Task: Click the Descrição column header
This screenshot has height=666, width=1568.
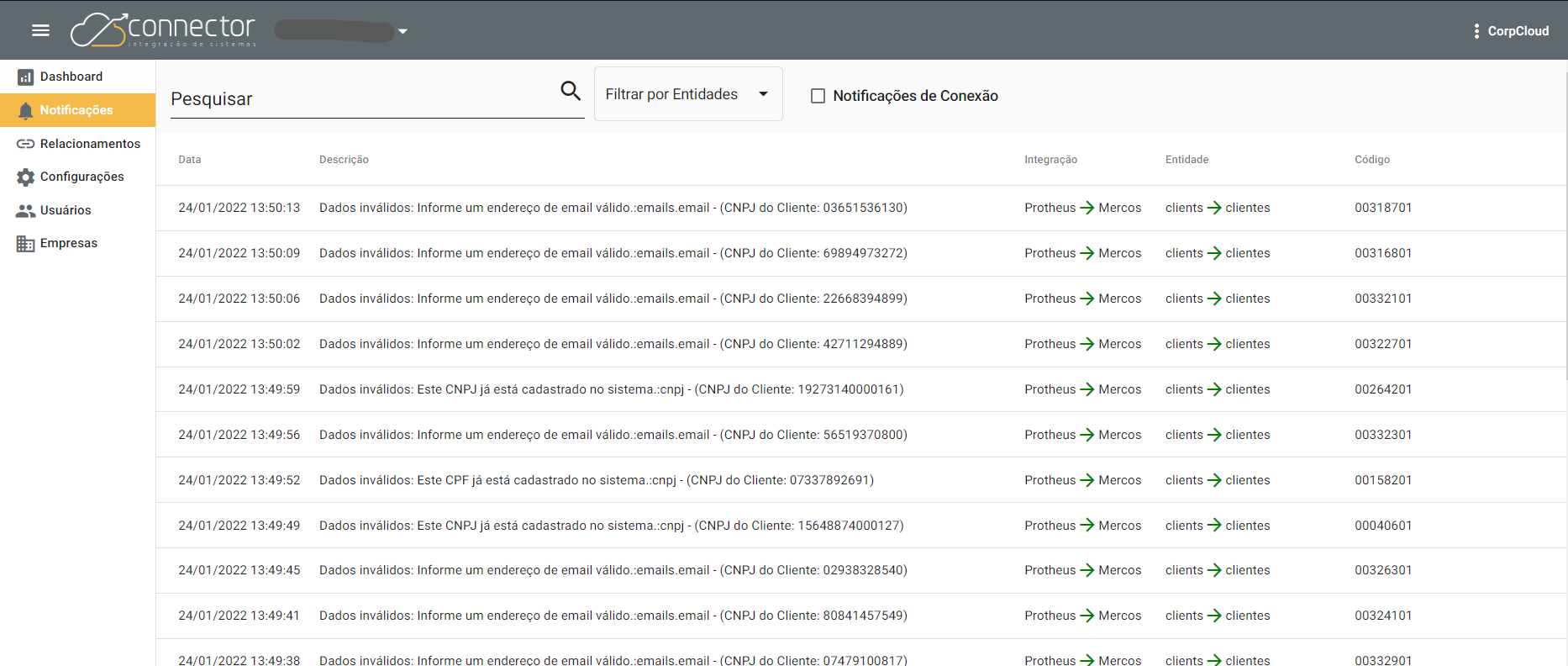Action: (344, 160)
